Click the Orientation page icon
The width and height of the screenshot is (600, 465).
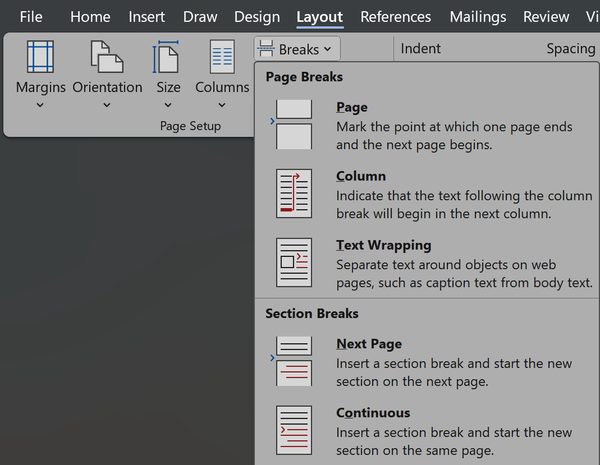point(107,57)
